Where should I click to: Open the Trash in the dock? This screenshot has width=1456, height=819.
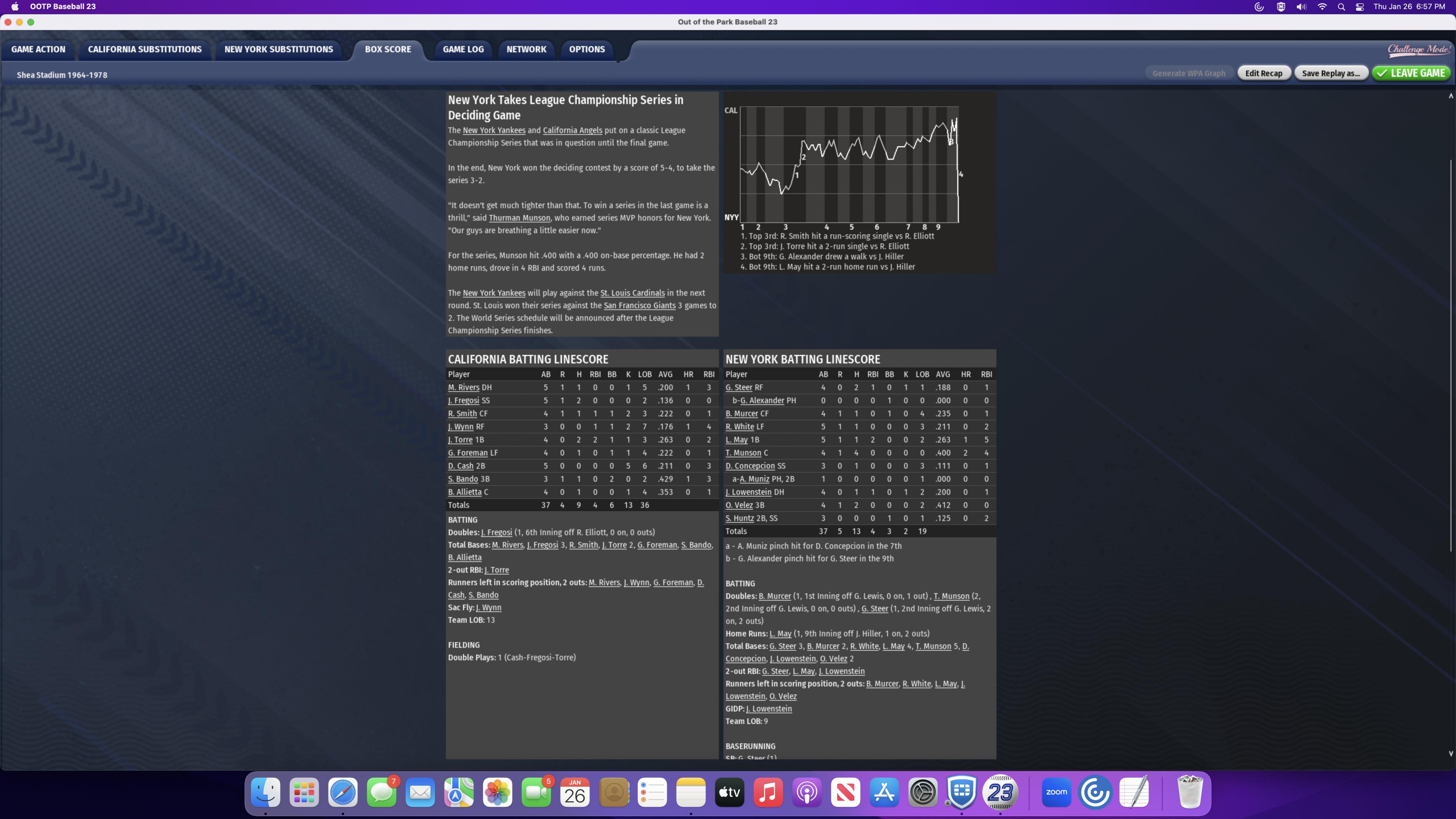[1189, 793]
